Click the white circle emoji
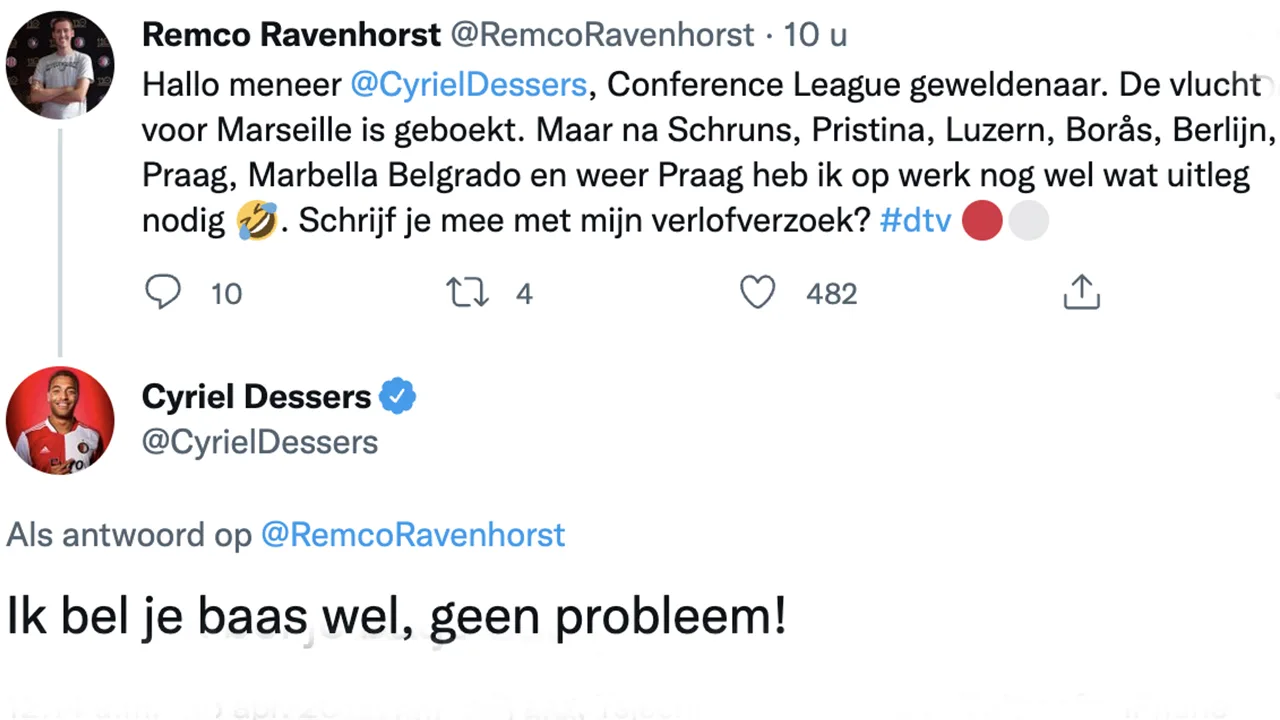1280x720 pixels. pyautogui.click(x=1028, y=221)
